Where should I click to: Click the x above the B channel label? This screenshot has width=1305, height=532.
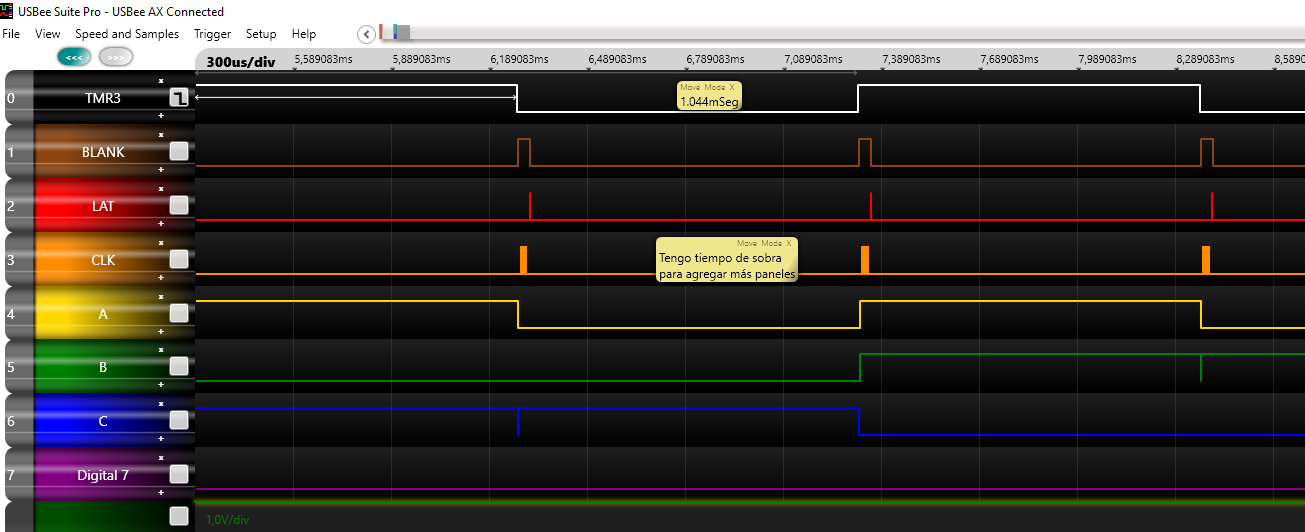click(161, 350)
